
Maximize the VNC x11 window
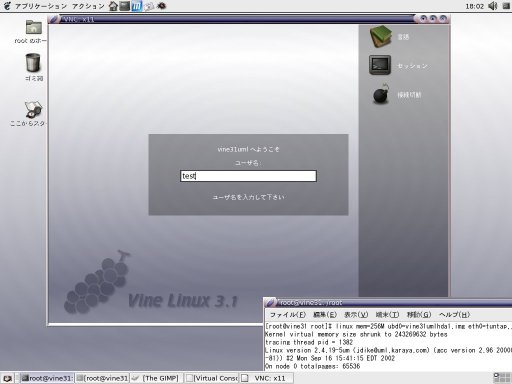tap(433, 19)
